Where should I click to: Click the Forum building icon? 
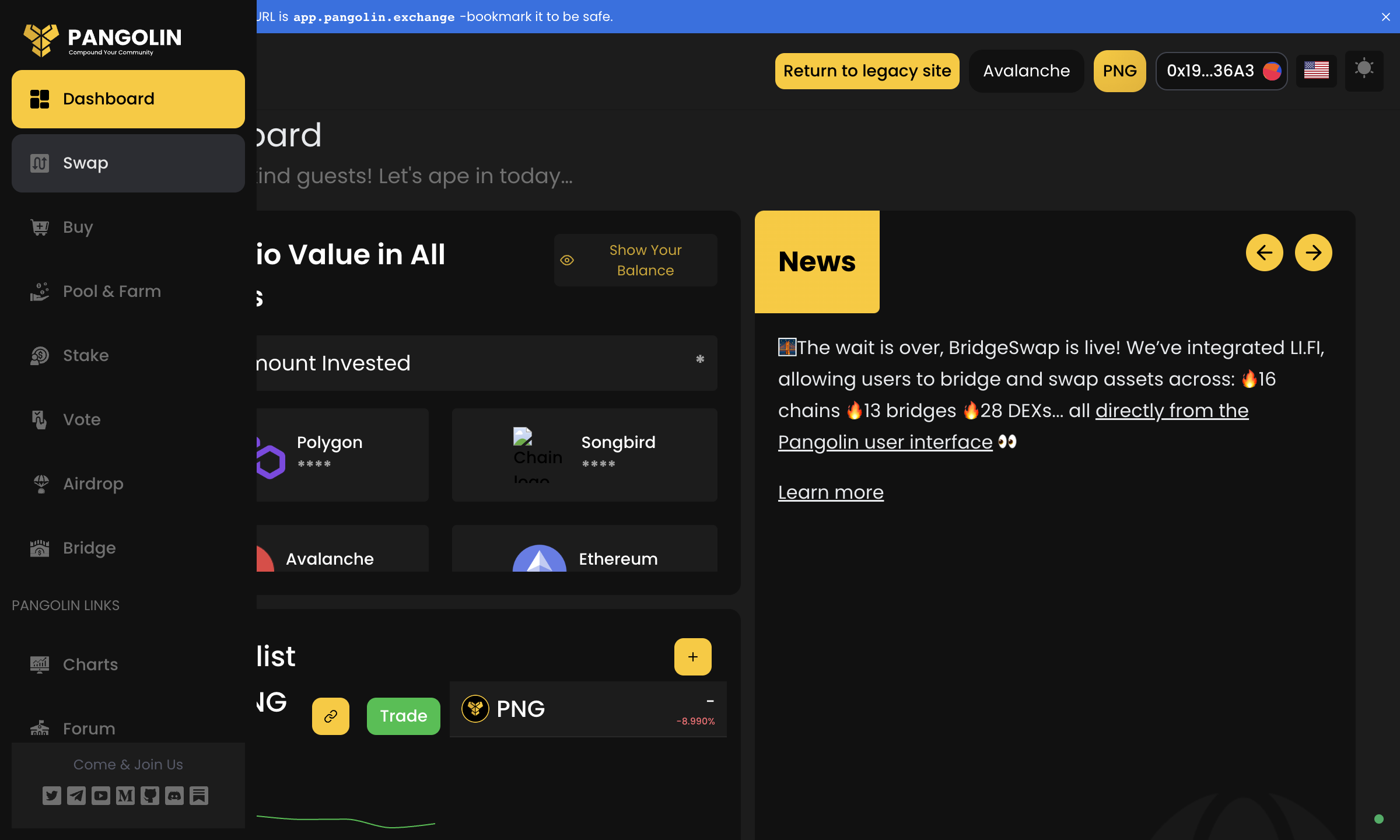[40, 728]
